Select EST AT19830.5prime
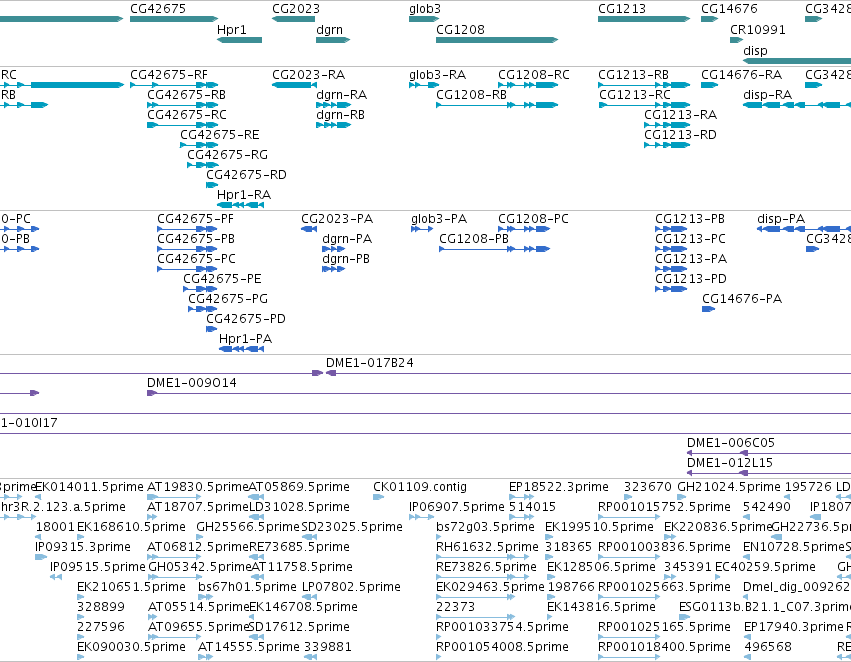 (x=198, y=487)
